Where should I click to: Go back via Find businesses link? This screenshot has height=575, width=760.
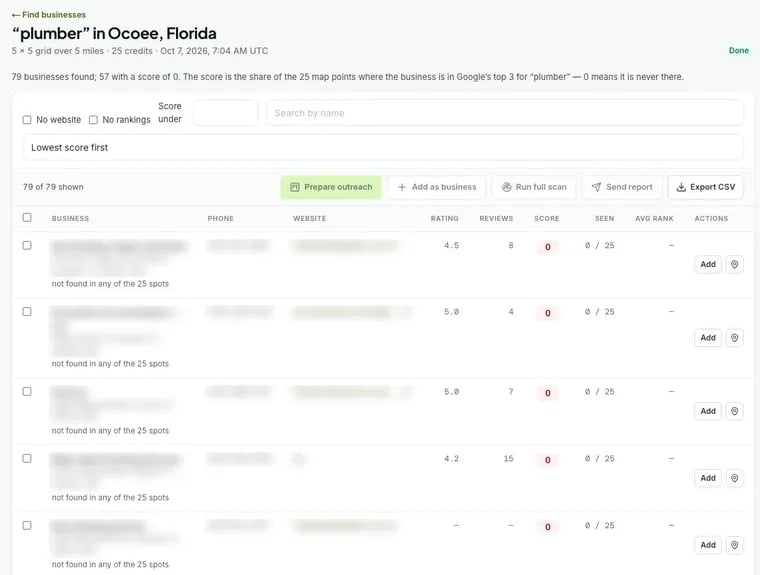[x=48, y=15]
